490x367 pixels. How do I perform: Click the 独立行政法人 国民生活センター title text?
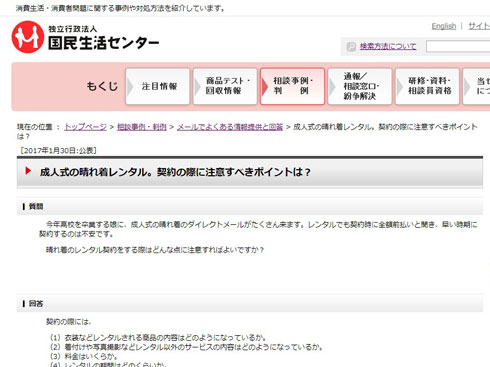pyautogui.click(x=103, y=38)
